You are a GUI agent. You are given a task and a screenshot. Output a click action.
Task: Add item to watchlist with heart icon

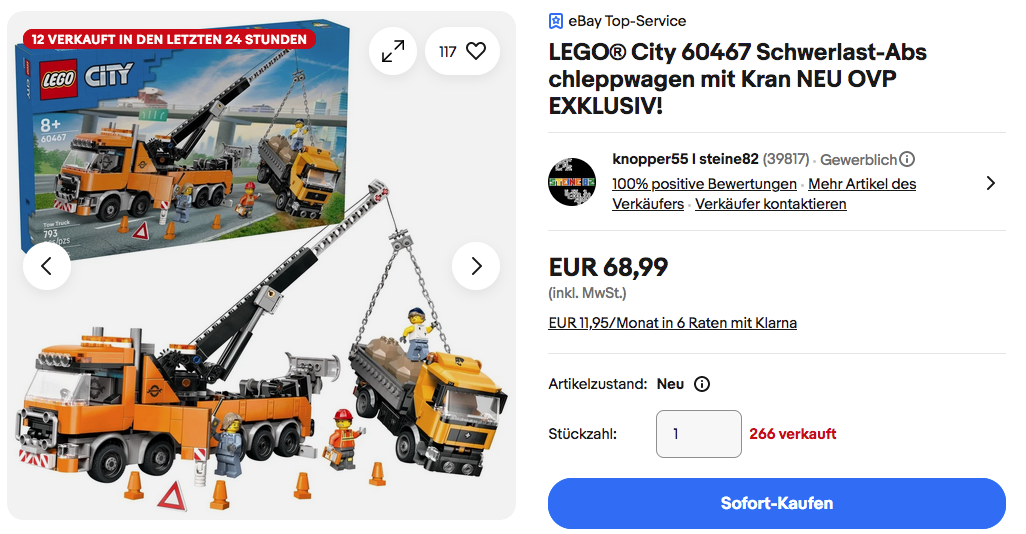click(475, 51)
